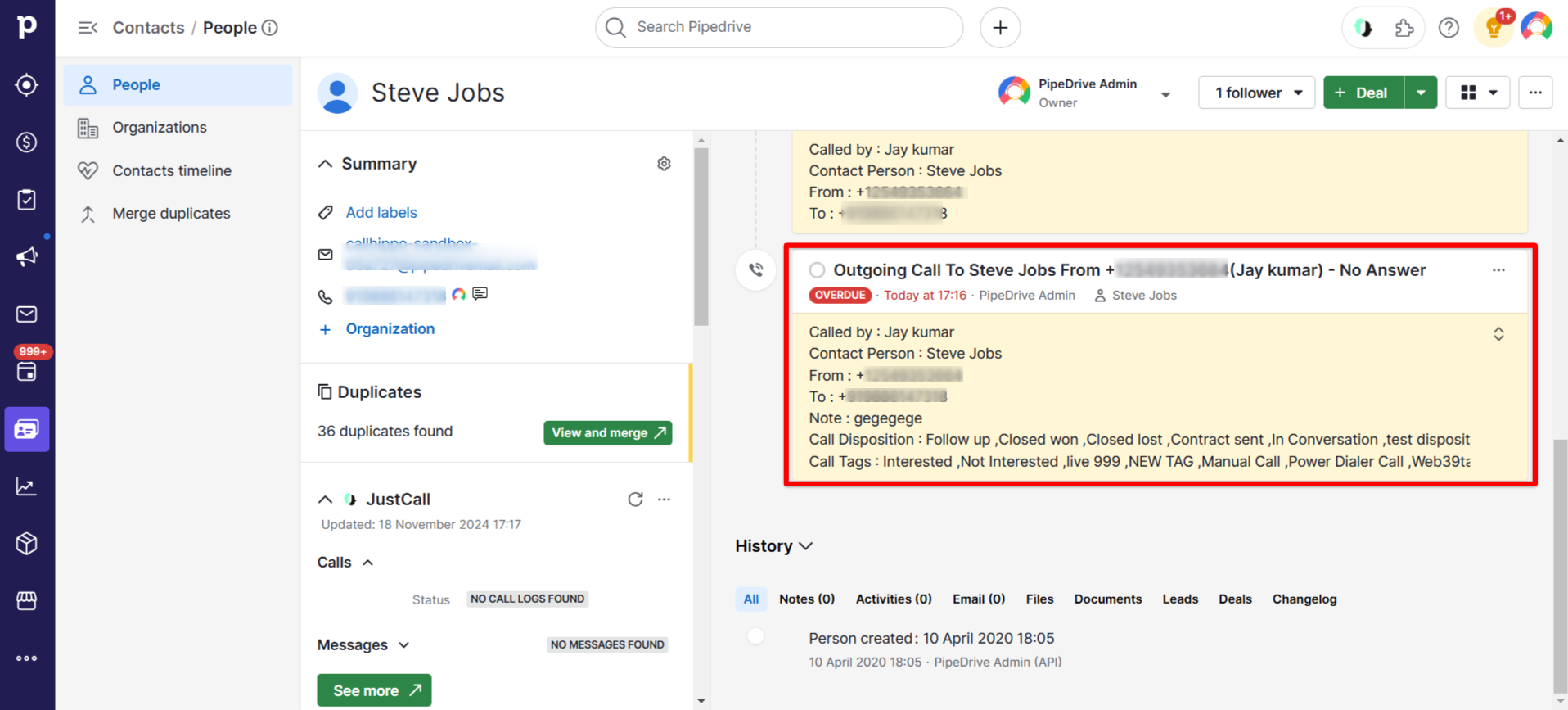The image size is (1568, 710).
Task: Open extensions puzzle icon
Action: coord(1404,28)
